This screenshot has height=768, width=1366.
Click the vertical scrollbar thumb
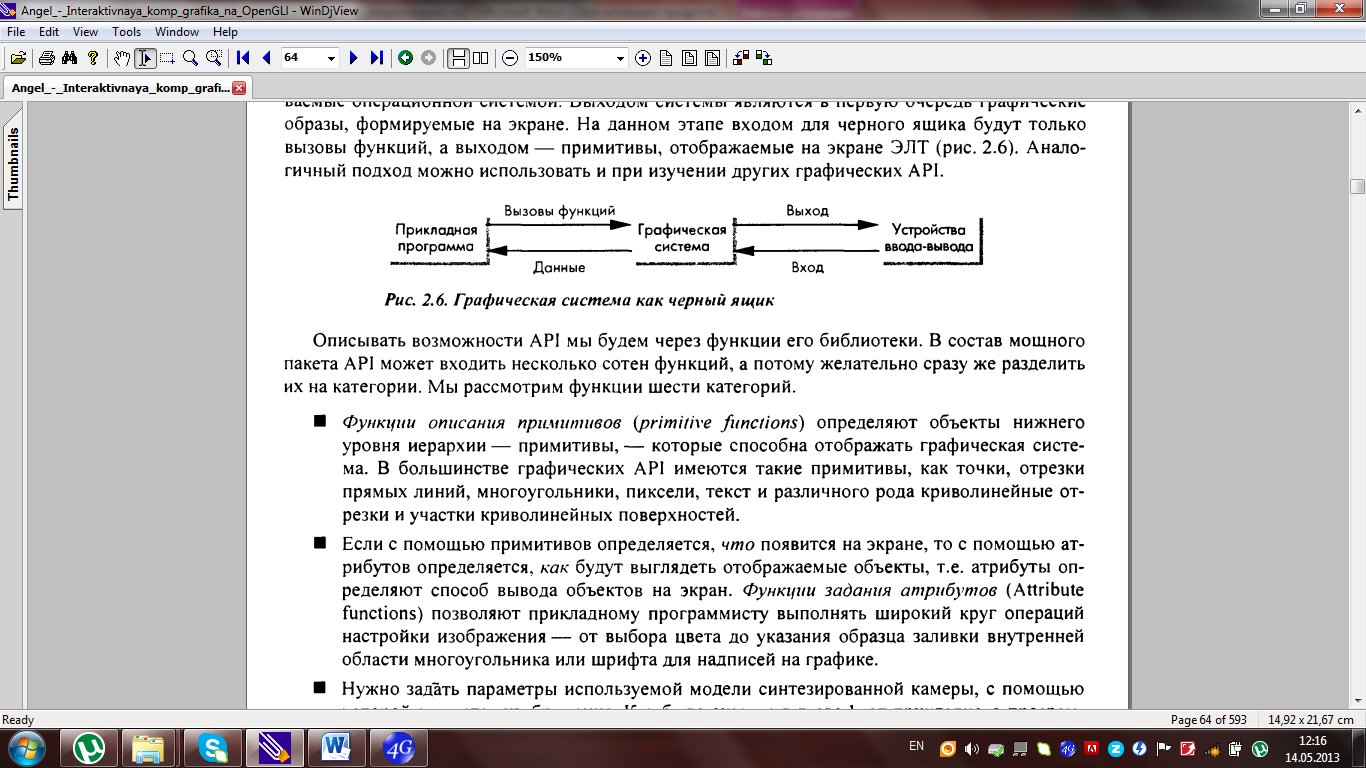pyautogui.click(x=1357, y=186)
